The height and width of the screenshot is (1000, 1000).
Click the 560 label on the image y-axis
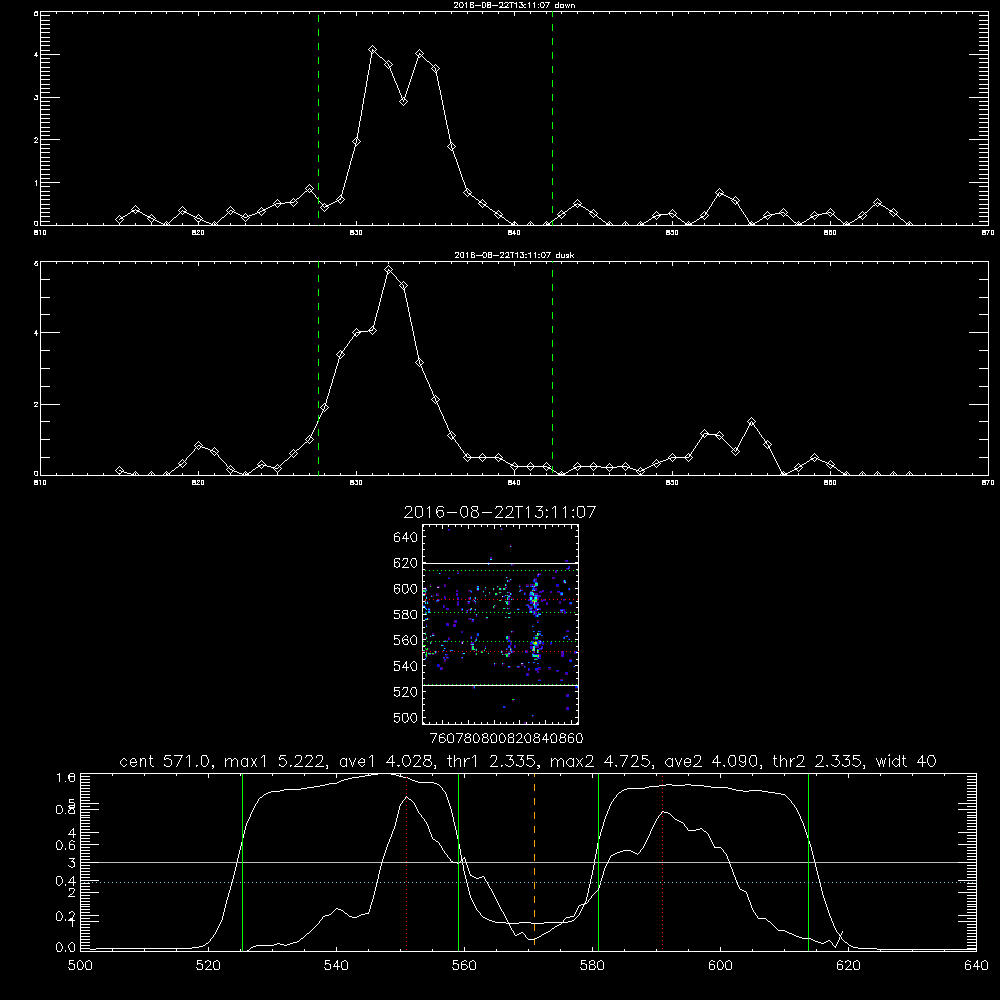pos(405,640)
